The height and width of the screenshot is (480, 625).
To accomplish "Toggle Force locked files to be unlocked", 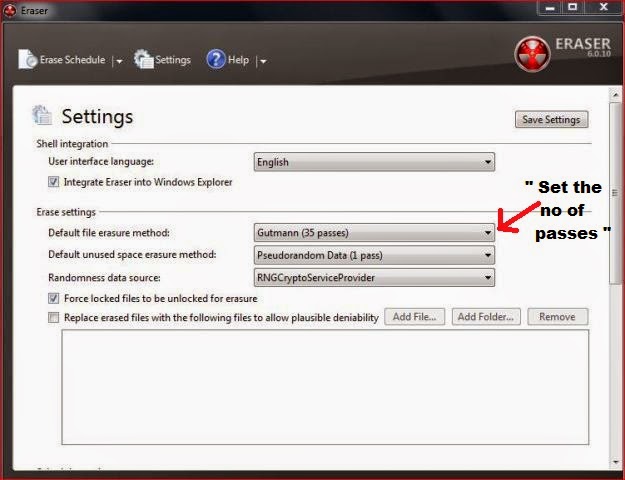I will pyautogui.click(x=53, y=298).
